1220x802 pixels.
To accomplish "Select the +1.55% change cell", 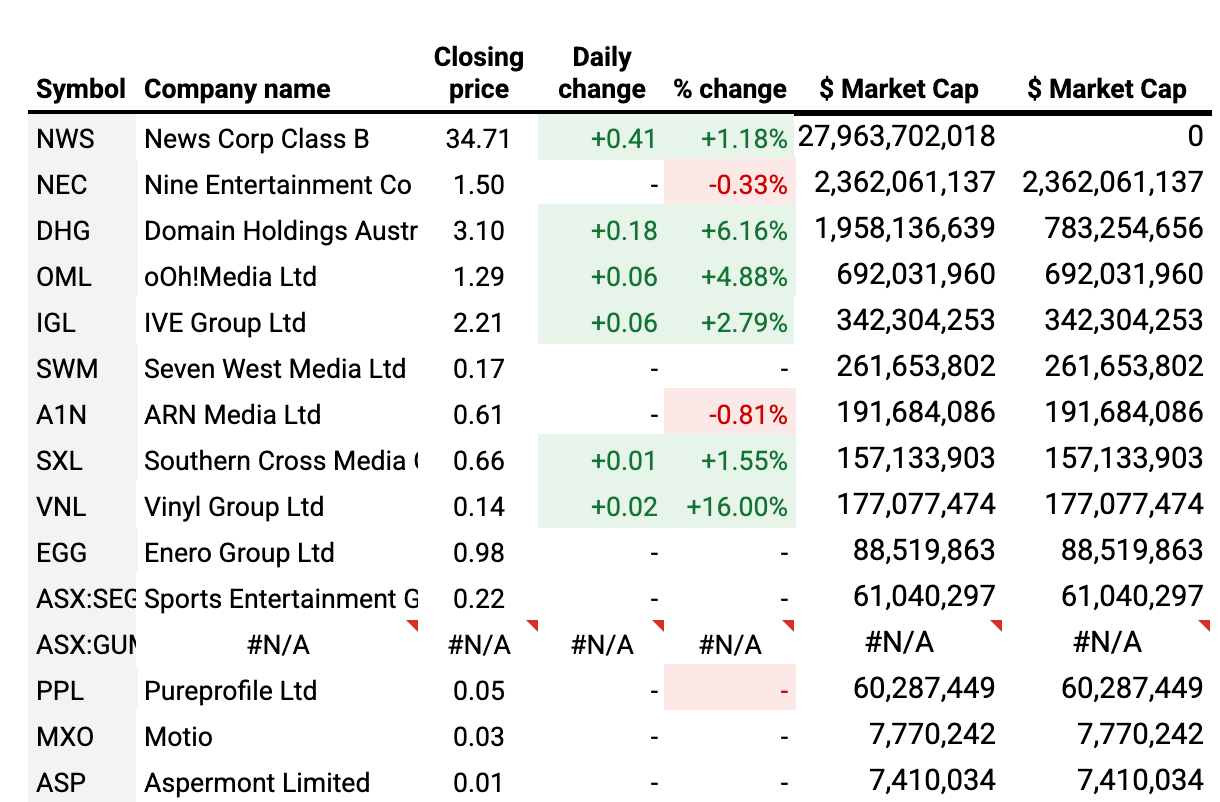I will coord(729,460).
